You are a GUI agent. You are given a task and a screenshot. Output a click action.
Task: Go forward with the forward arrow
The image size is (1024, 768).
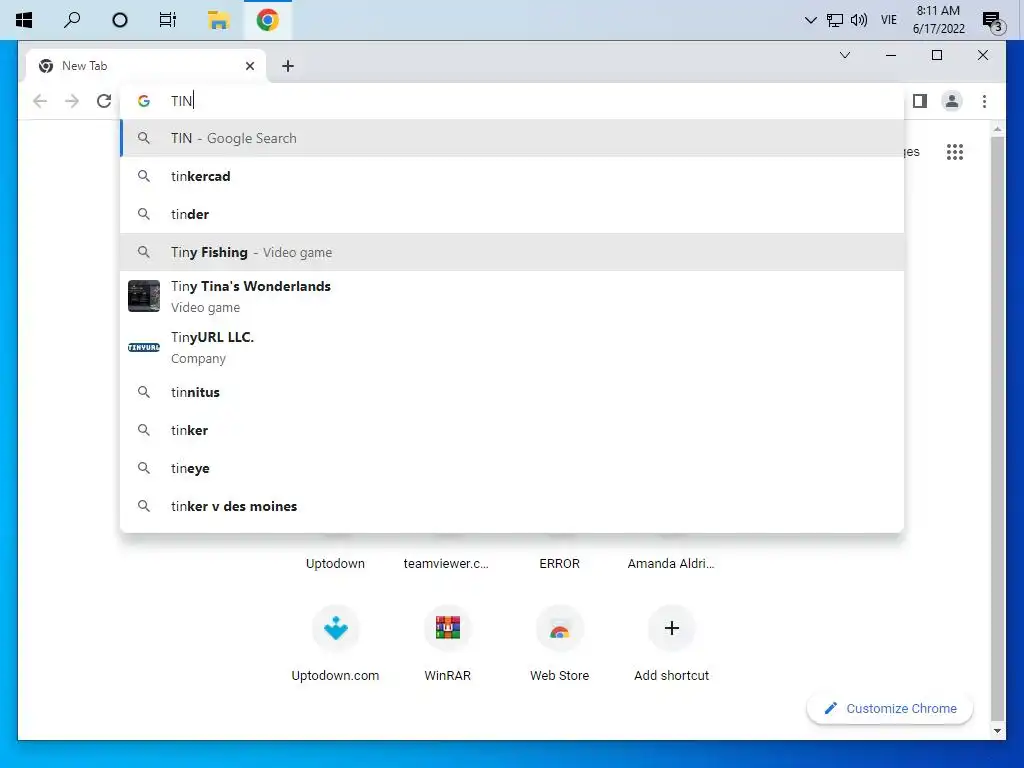point(72,101)
